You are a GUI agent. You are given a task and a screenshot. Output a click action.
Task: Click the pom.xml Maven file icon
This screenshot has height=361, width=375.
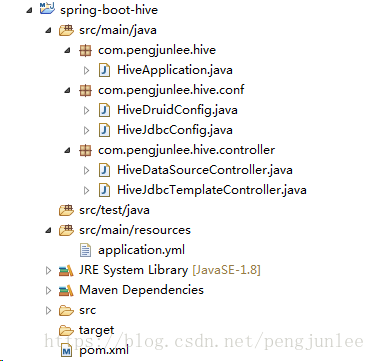point(66,351)
